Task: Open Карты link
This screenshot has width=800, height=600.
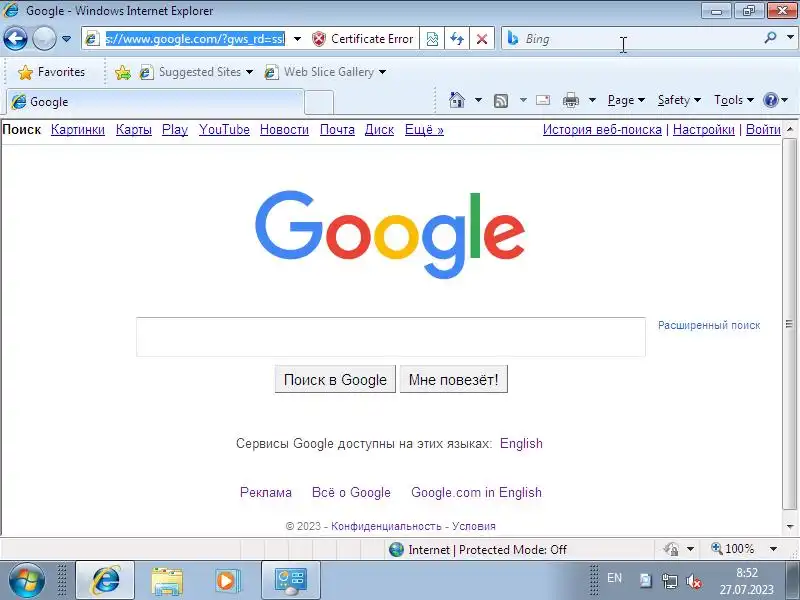Action: [134, 130]
